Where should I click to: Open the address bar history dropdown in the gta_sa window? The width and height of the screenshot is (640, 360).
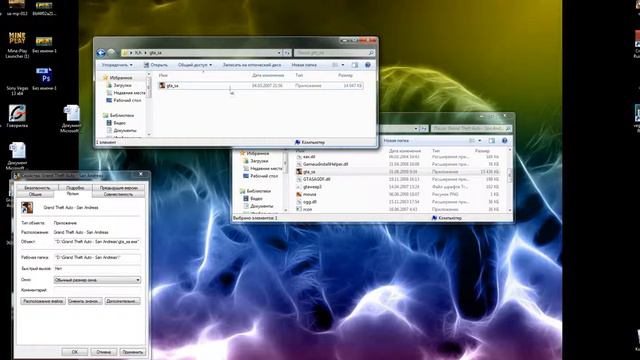click(x=279, y=53)
